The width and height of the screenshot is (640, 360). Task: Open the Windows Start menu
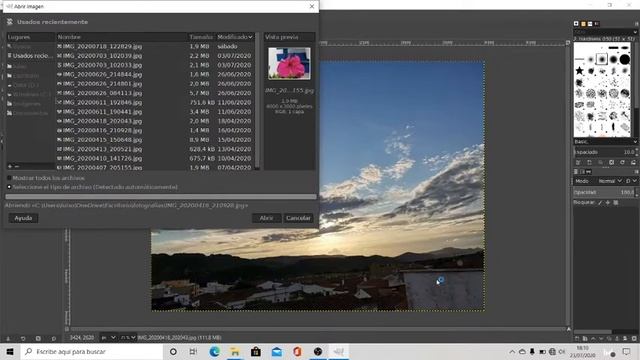tap(10, 351)
